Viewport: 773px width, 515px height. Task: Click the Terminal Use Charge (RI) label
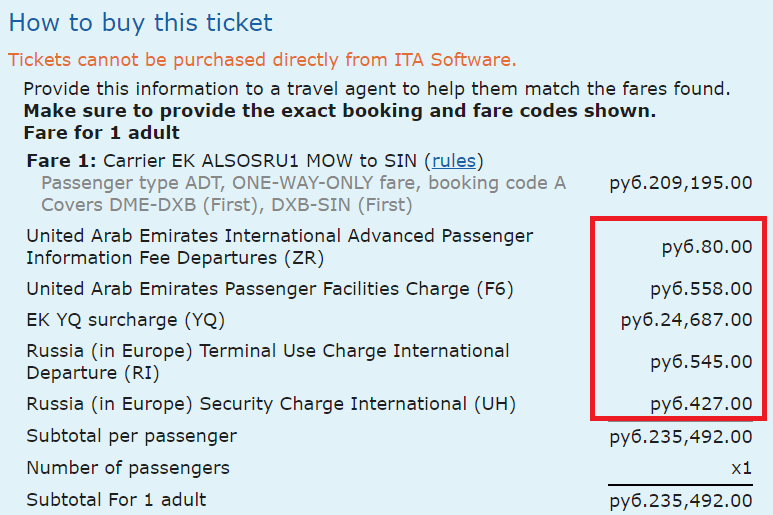(x=267, y=362)
